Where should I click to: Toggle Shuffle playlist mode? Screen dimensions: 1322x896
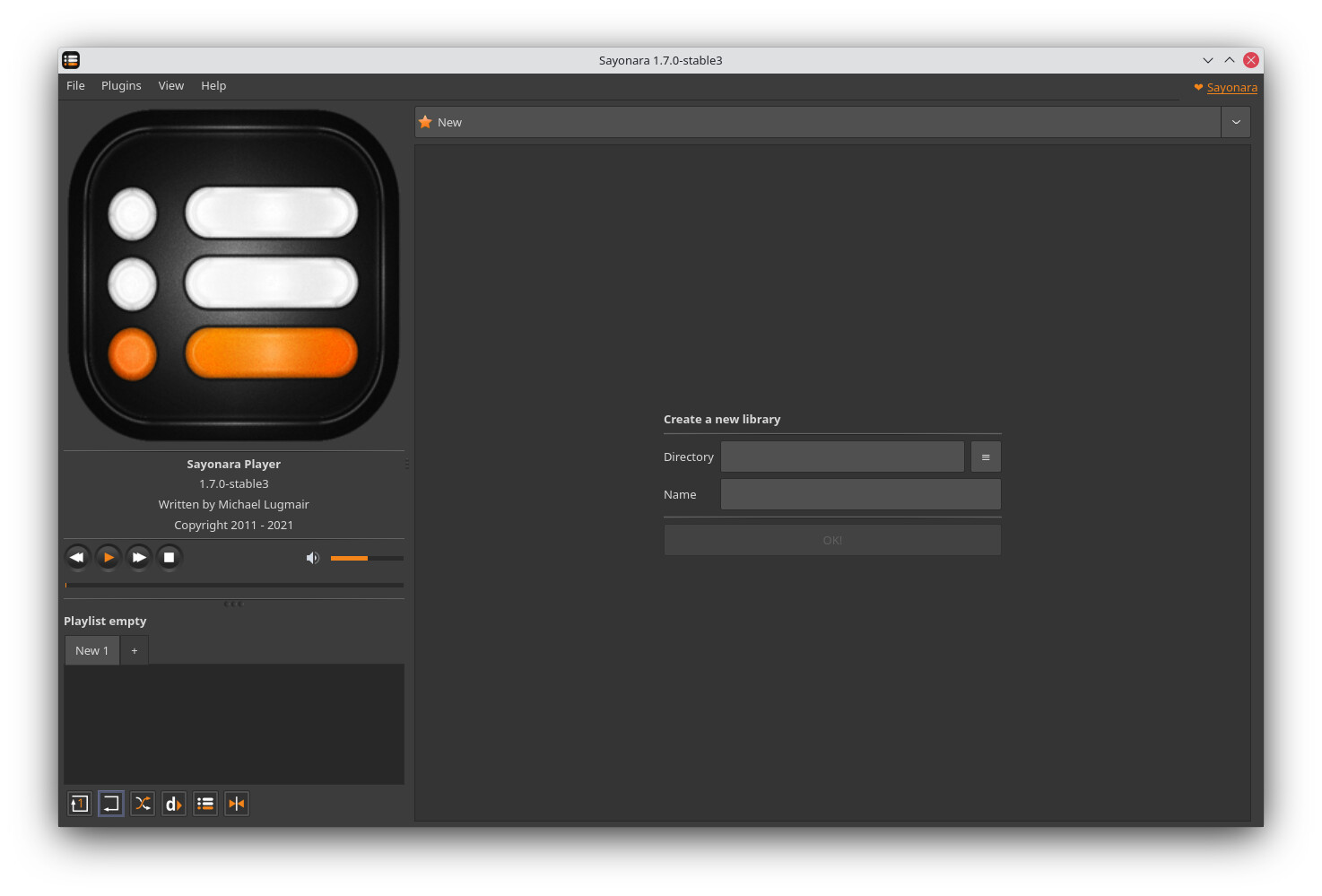pyautogui.click(x=143, y=804)
